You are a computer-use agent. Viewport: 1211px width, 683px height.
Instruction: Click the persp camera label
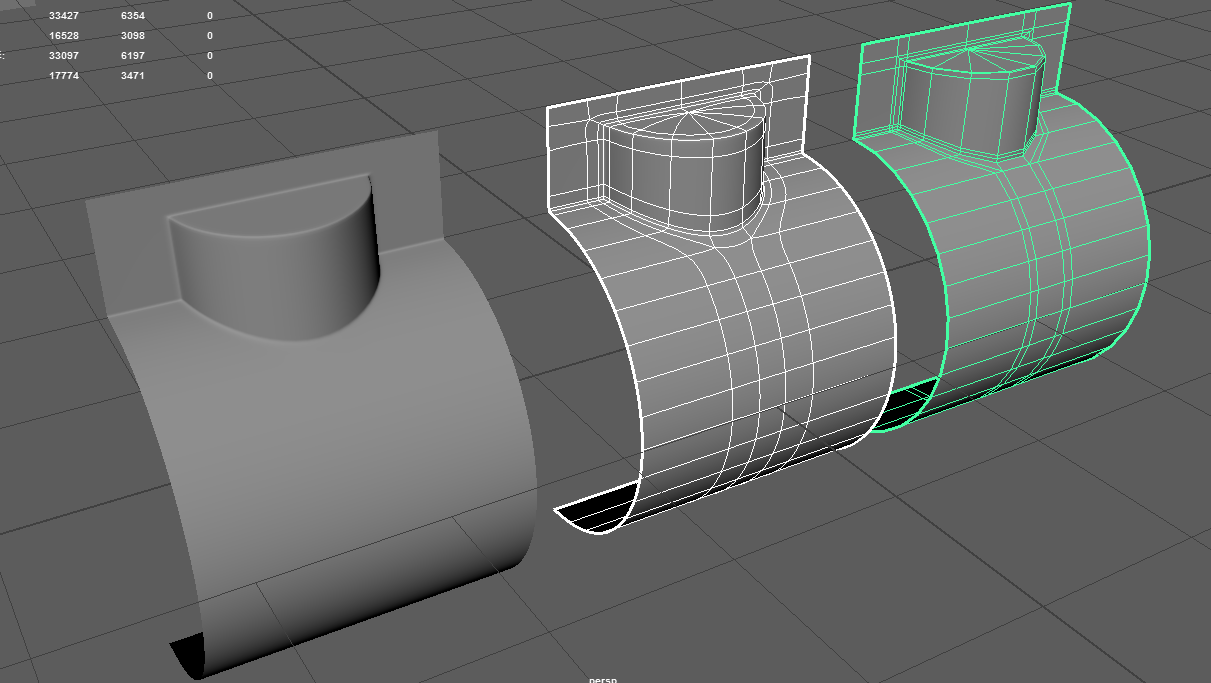603,679
